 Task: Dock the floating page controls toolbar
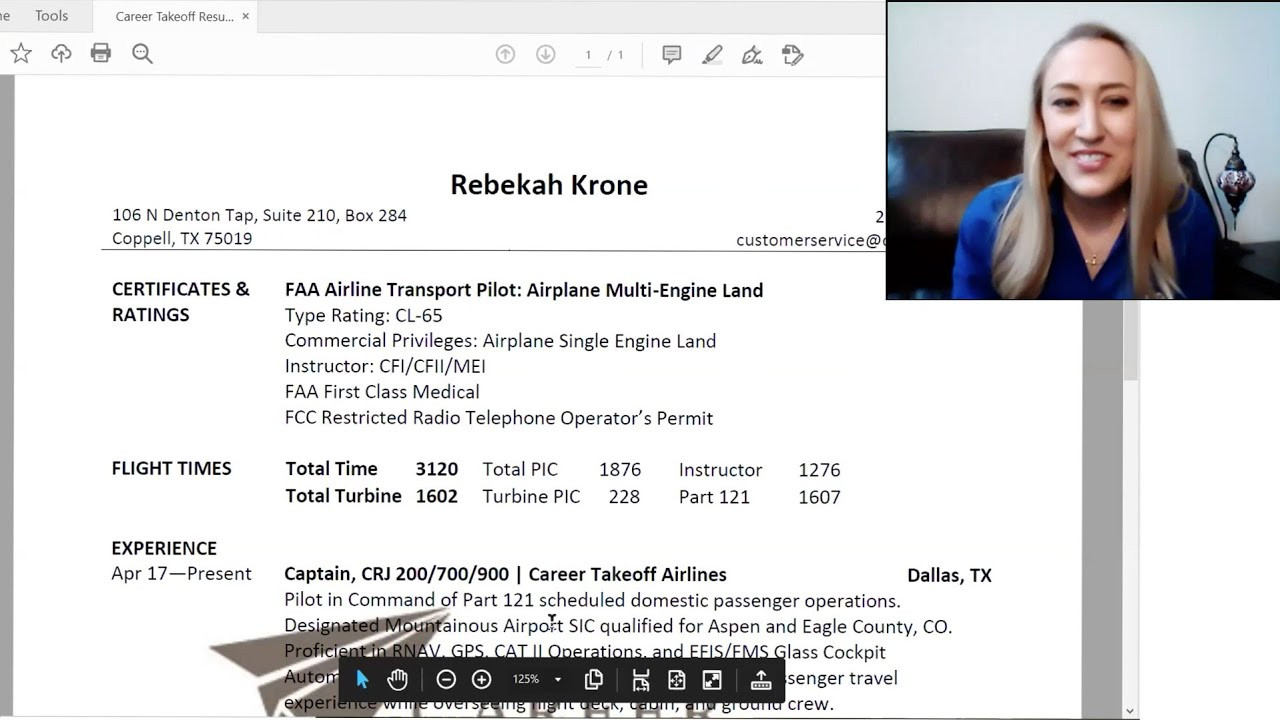tap(761, 680)
